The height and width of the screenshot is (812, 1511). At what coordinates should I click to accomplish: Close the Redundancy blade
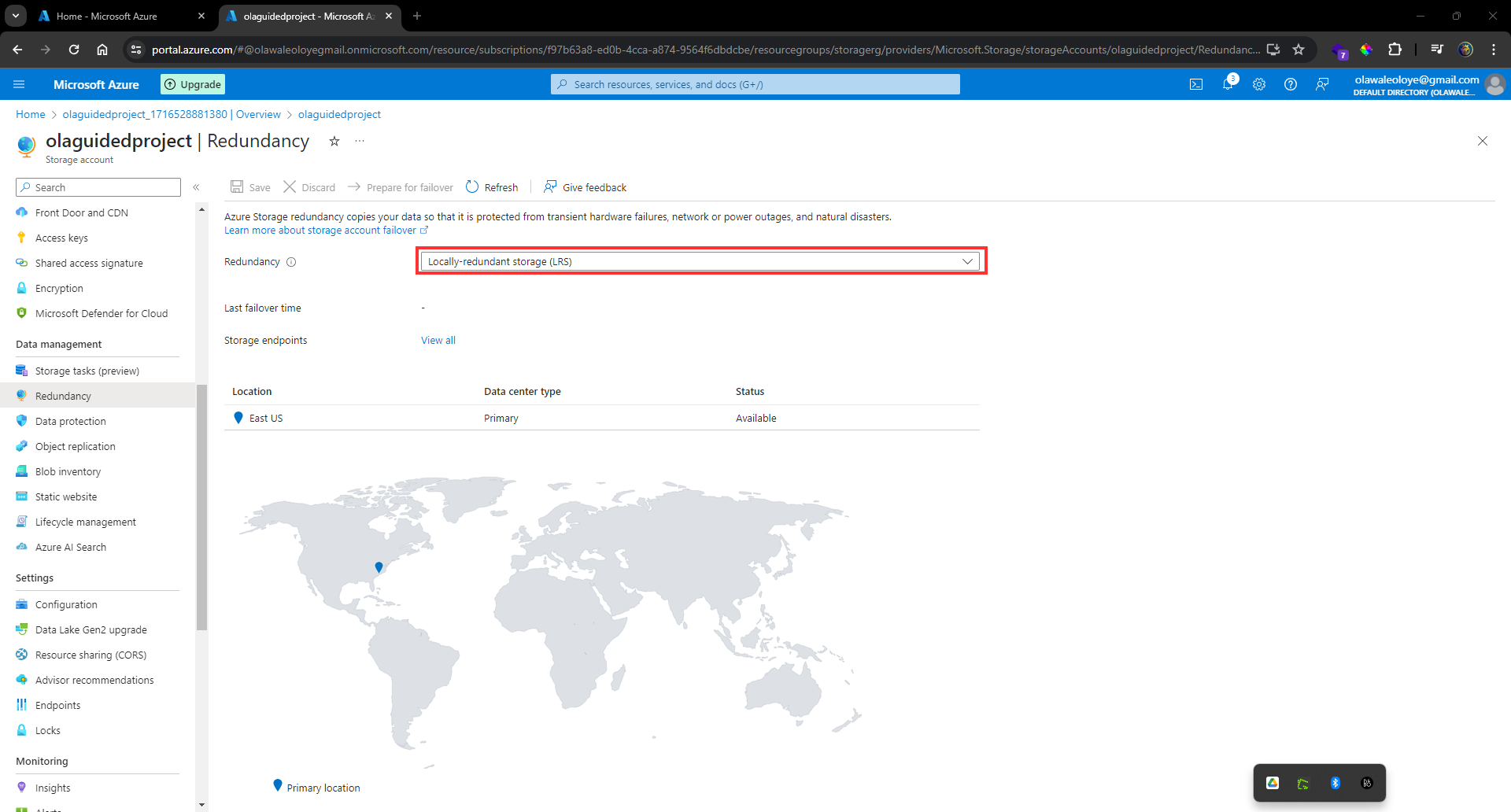coord(1483,141)
